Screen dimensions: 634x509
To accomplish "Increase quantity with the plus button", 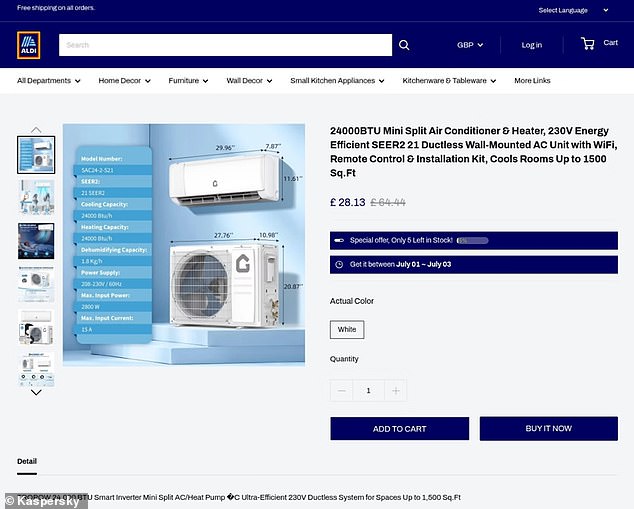I will [x=396, y=391].
